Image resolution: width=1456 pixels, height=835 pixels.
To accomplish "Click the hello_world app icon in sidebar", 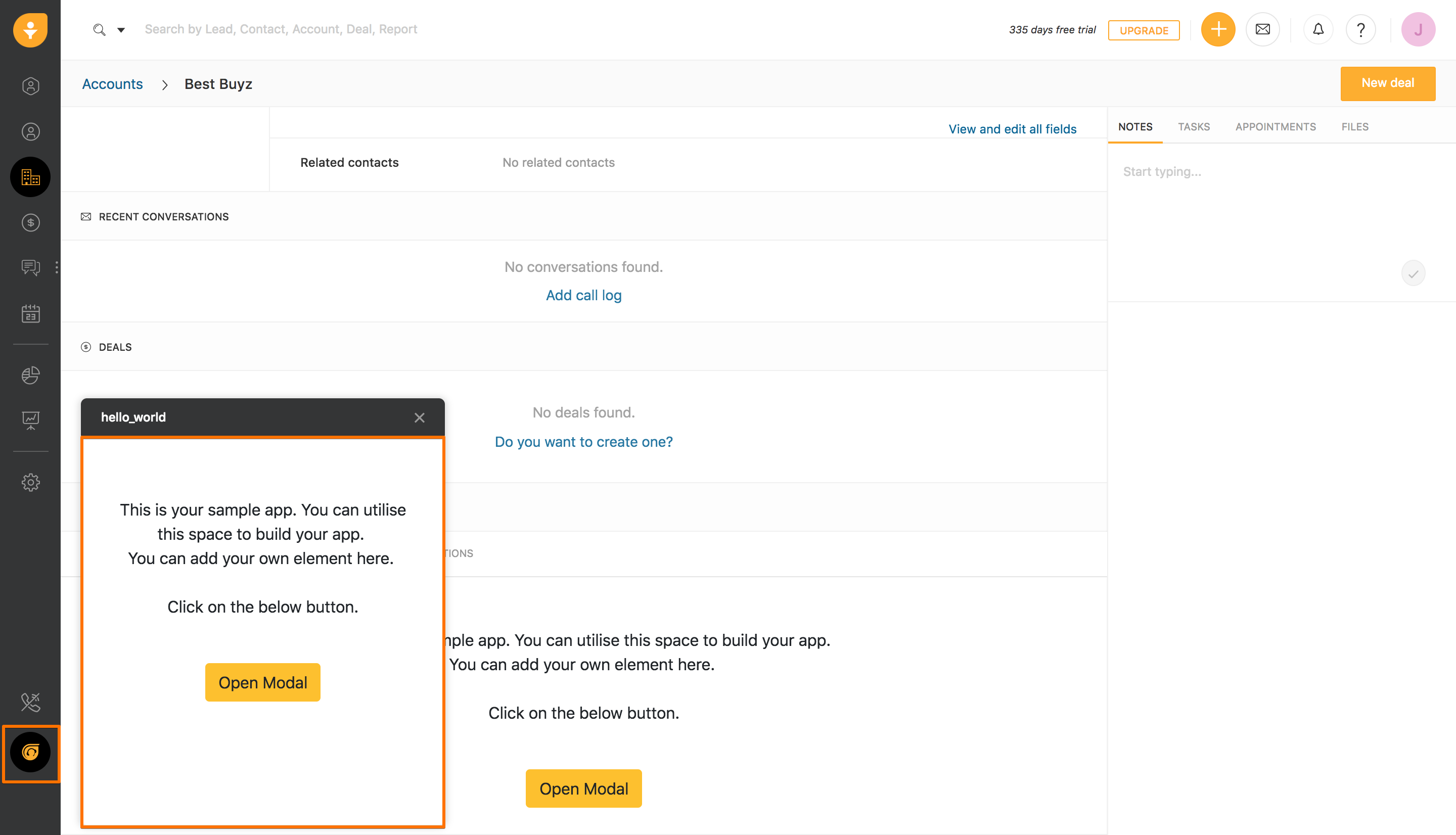I will coord(30,752).
